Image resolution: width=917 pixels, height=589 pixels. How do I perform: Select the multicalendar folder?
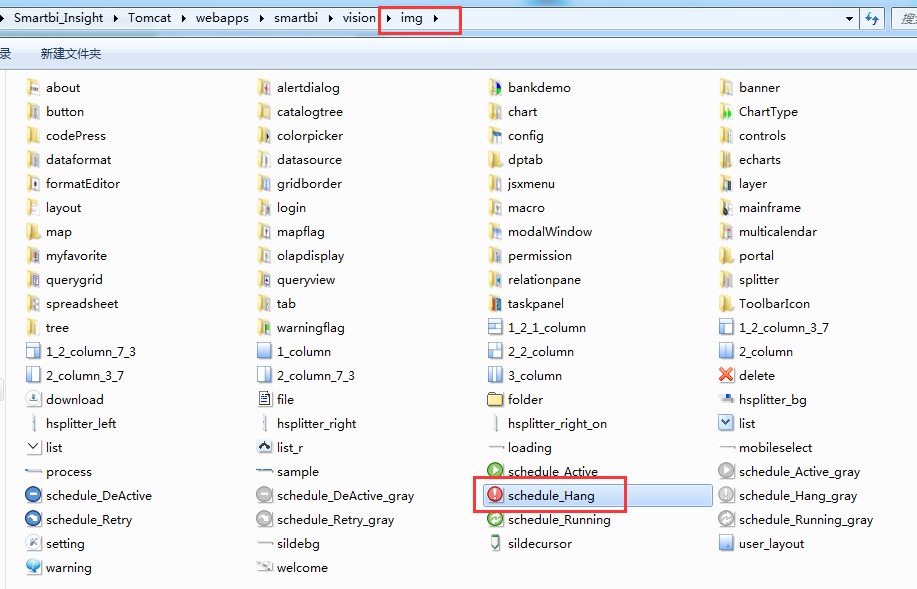(x=768, y=232)
